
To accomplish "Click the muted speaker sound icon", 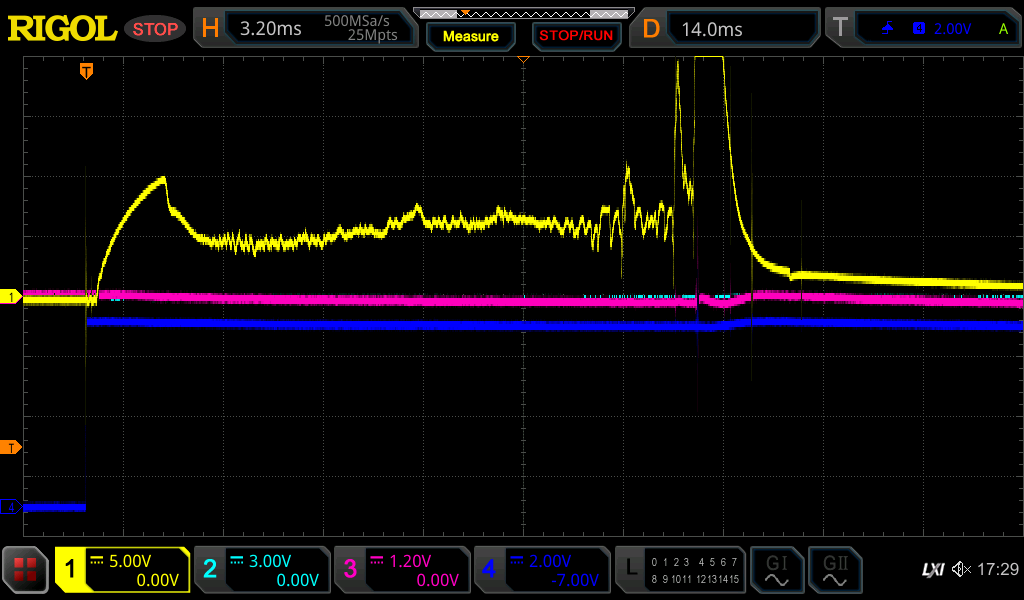I will tap(962, 570).
